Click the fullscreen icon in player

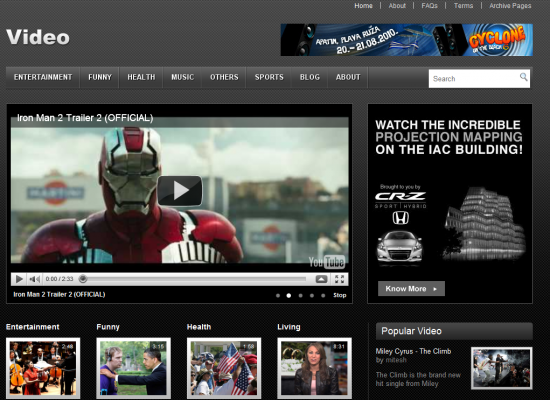[x=339, y=279]
